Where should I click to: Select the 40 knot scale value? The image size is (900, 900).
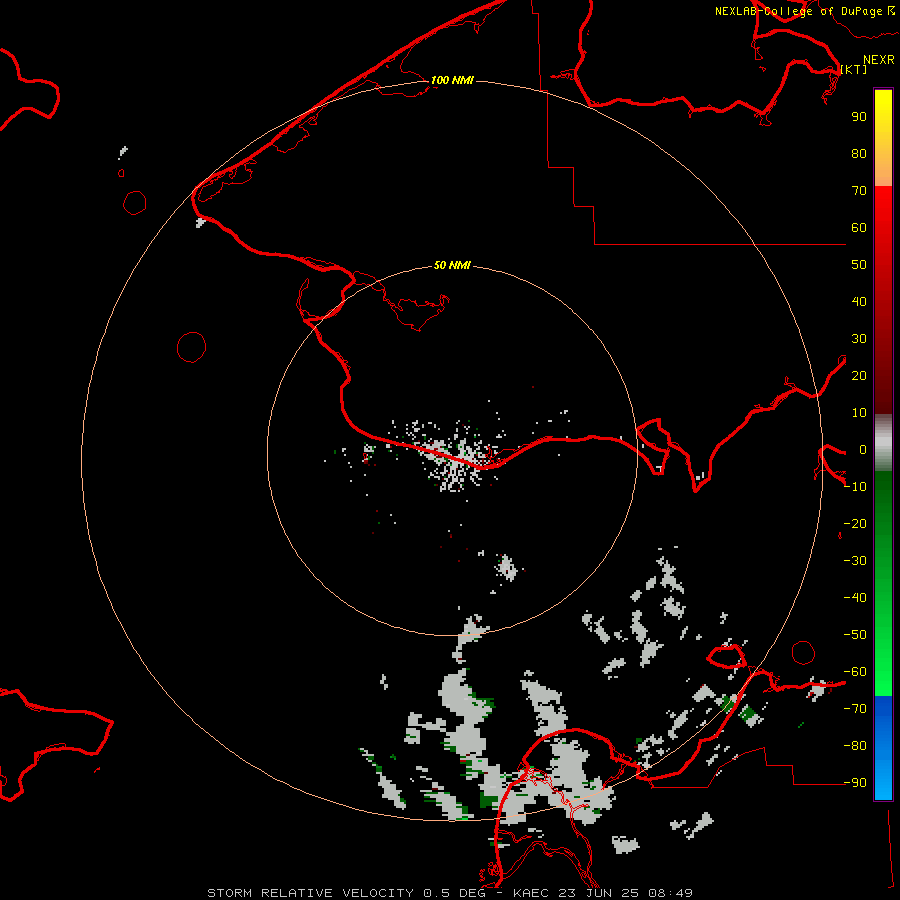(x=859, y=301)
